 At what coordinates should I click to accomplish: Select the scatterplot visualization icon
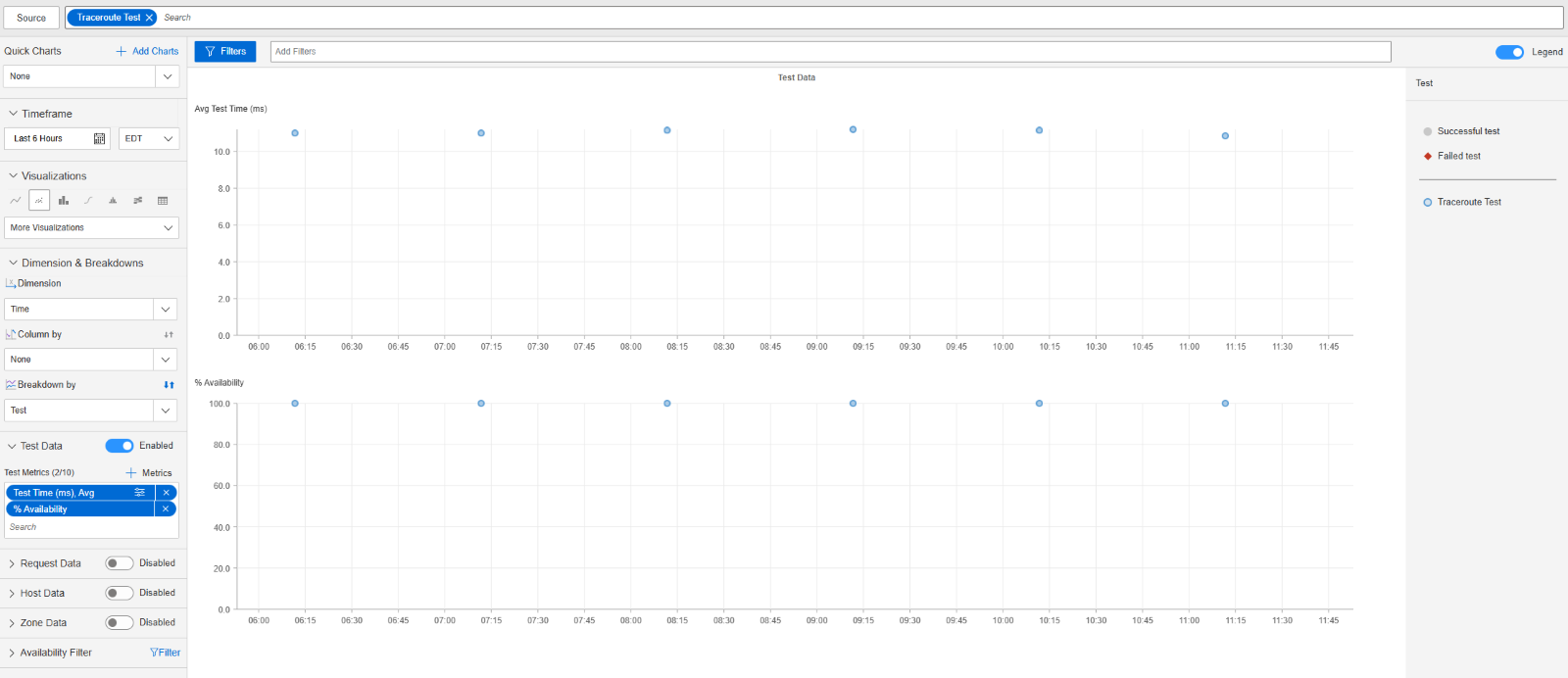coord(39,201)
